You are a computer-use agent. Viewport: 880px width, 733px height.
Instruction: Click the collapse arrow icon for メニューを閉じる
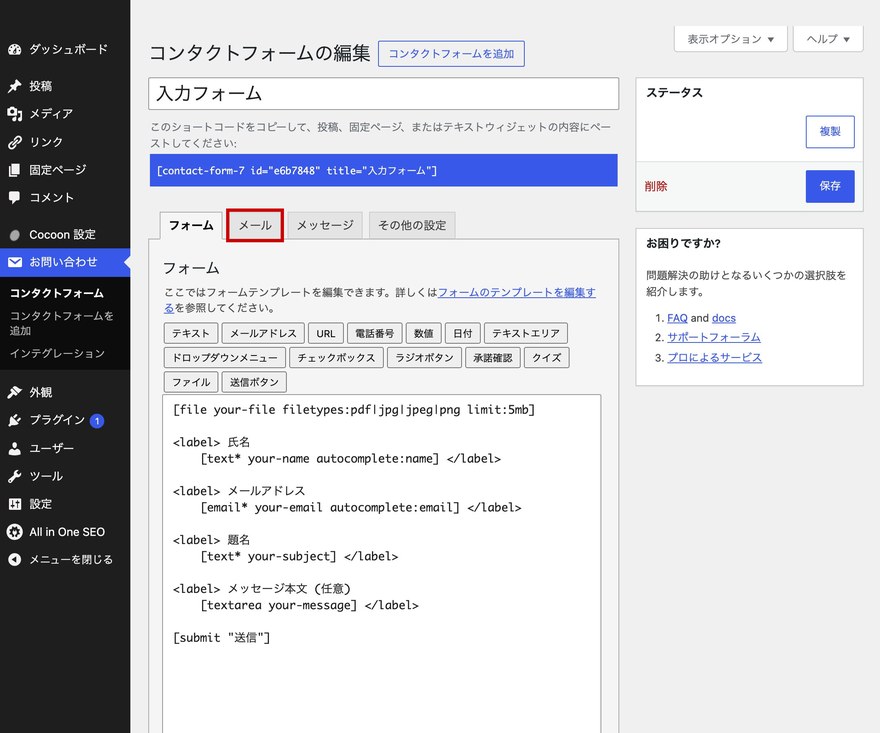pyautogui.click(x=15, y=560)
